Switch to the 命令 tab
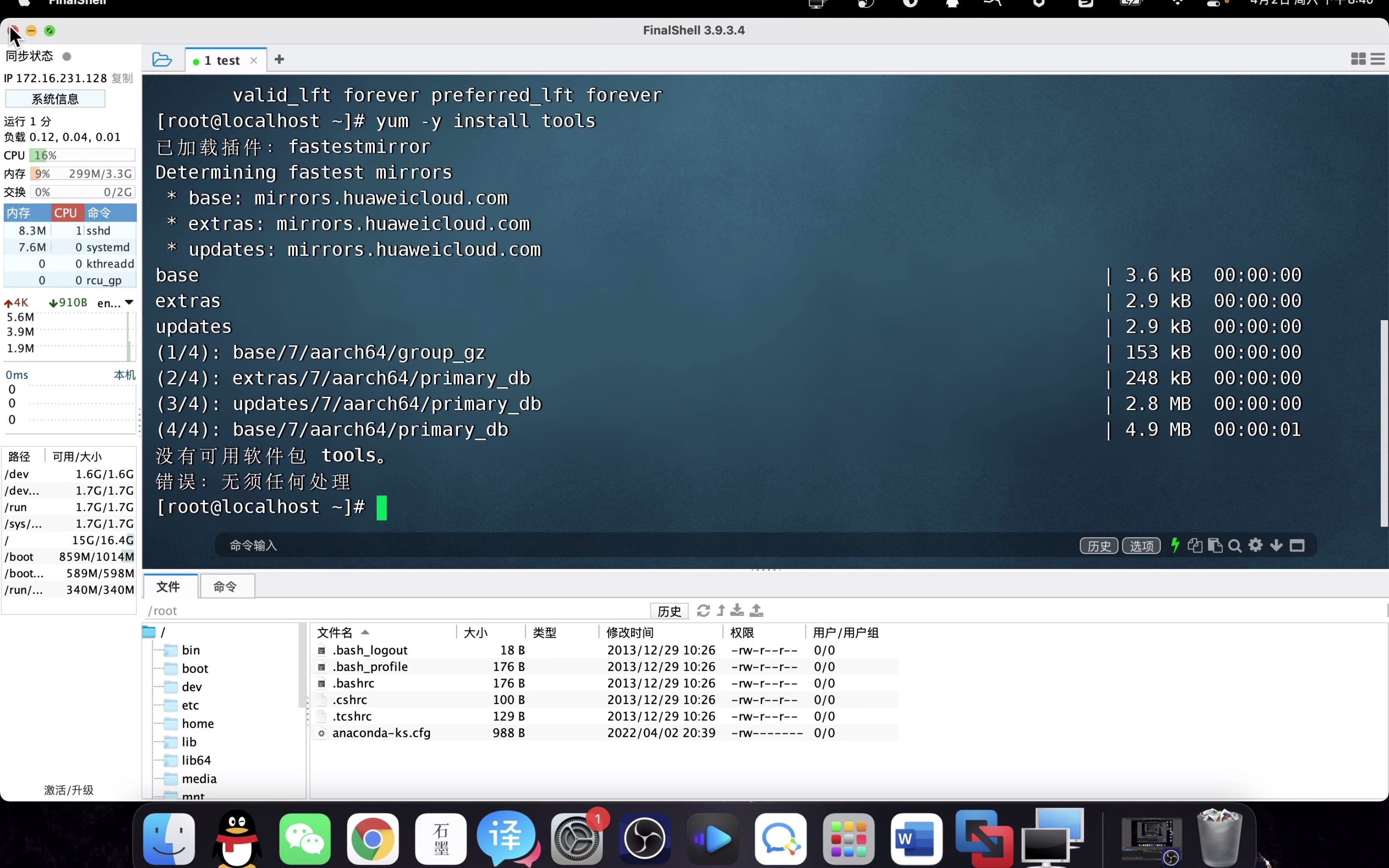The width and height of the screenshot is (1389, 868). pos(225,586)
